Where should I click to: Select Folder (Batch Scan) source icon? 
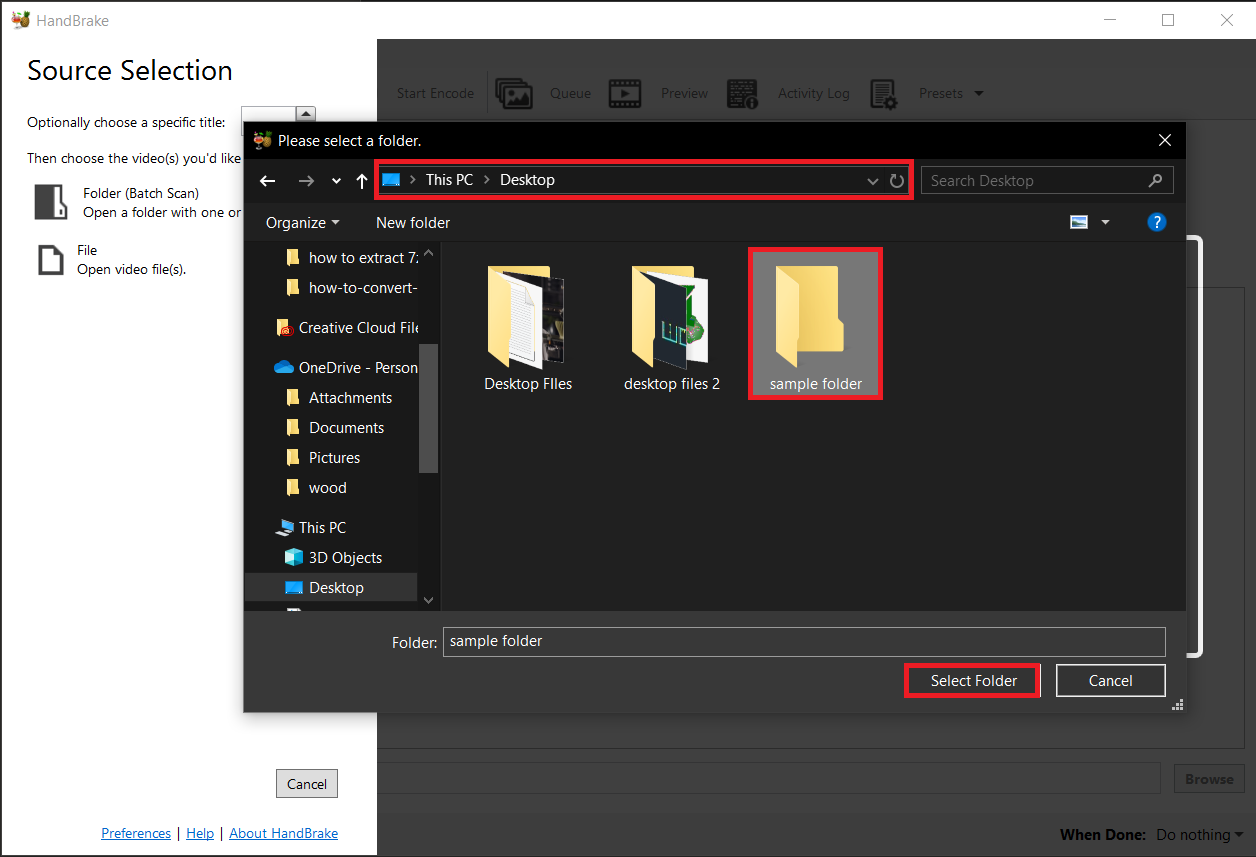pyautogui.click(x=51, y=201)
